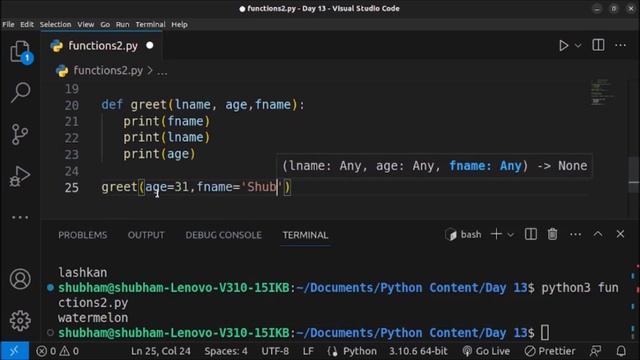
Task: Open terminal panel More Actions ellipsis
Action: 576,235
